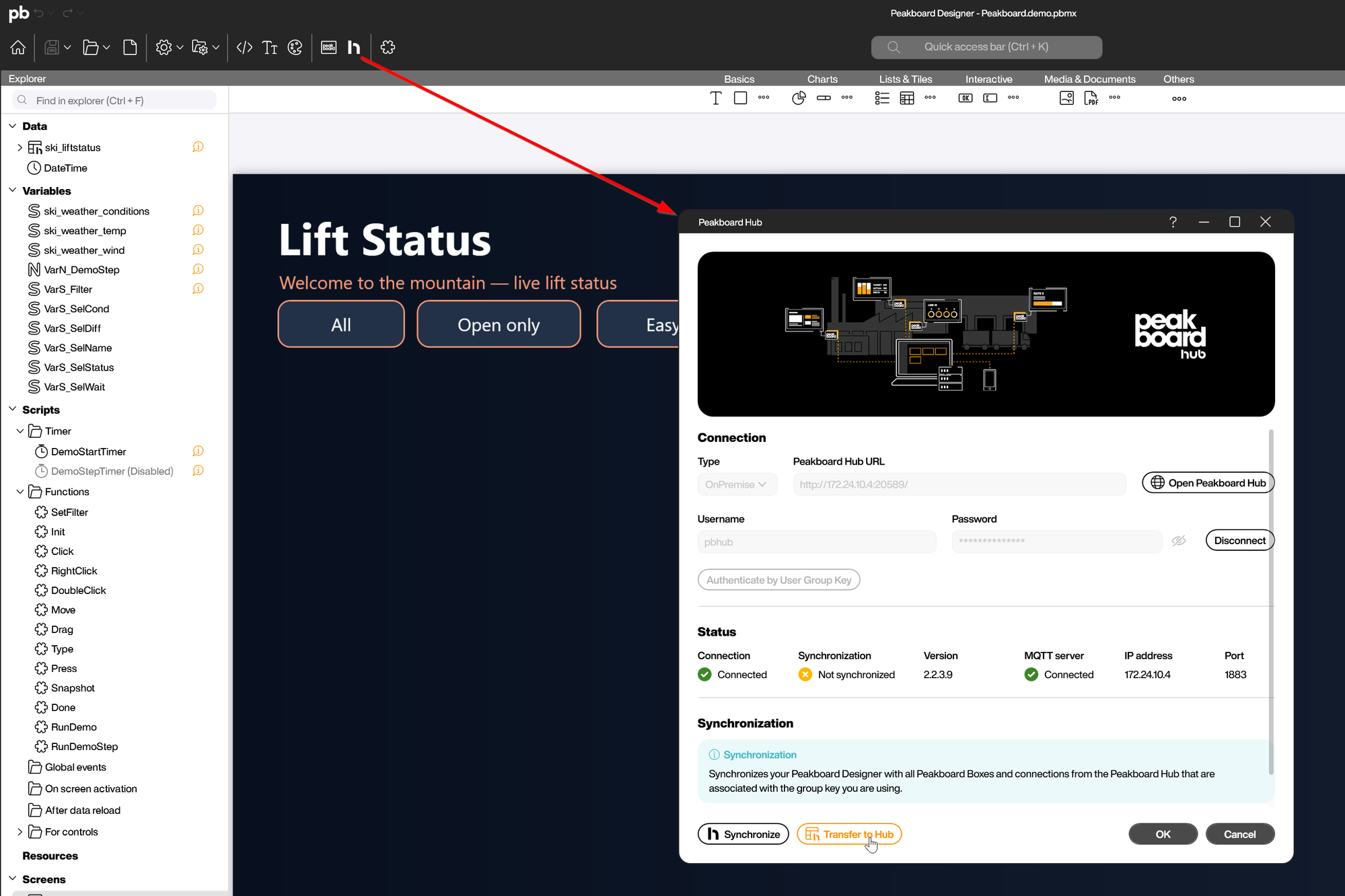Open the Home icon in the toolbar

coord(18,47)
